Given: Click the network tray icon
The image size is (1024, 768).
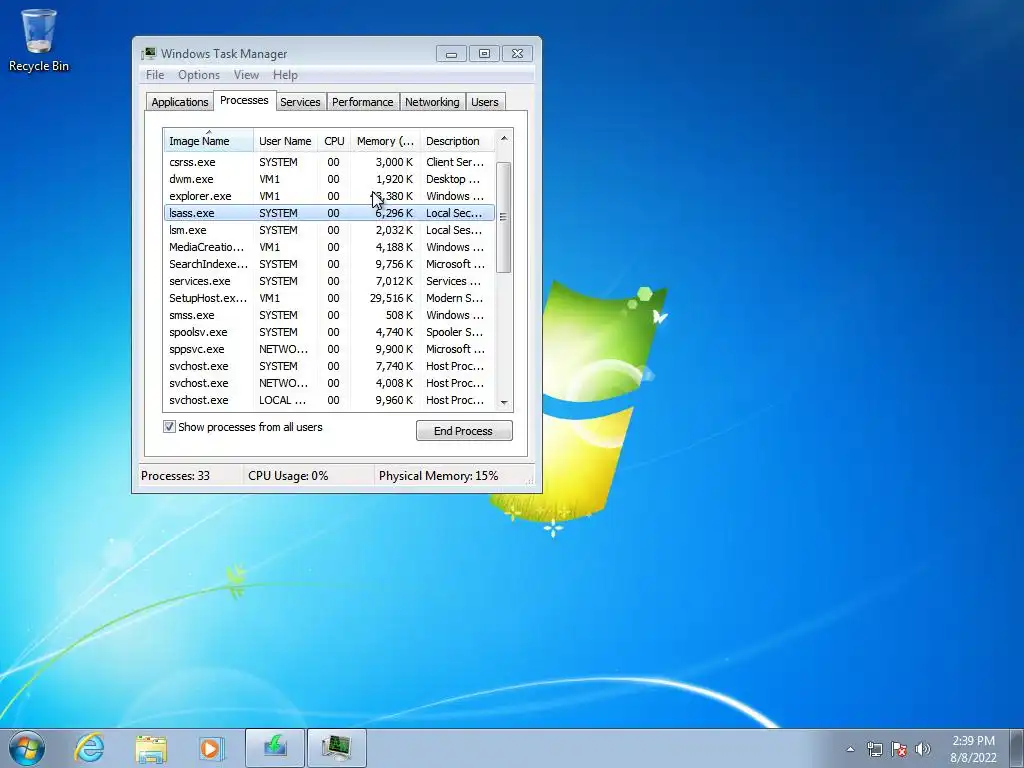Looking at the screenshot, I should (874, 749).
